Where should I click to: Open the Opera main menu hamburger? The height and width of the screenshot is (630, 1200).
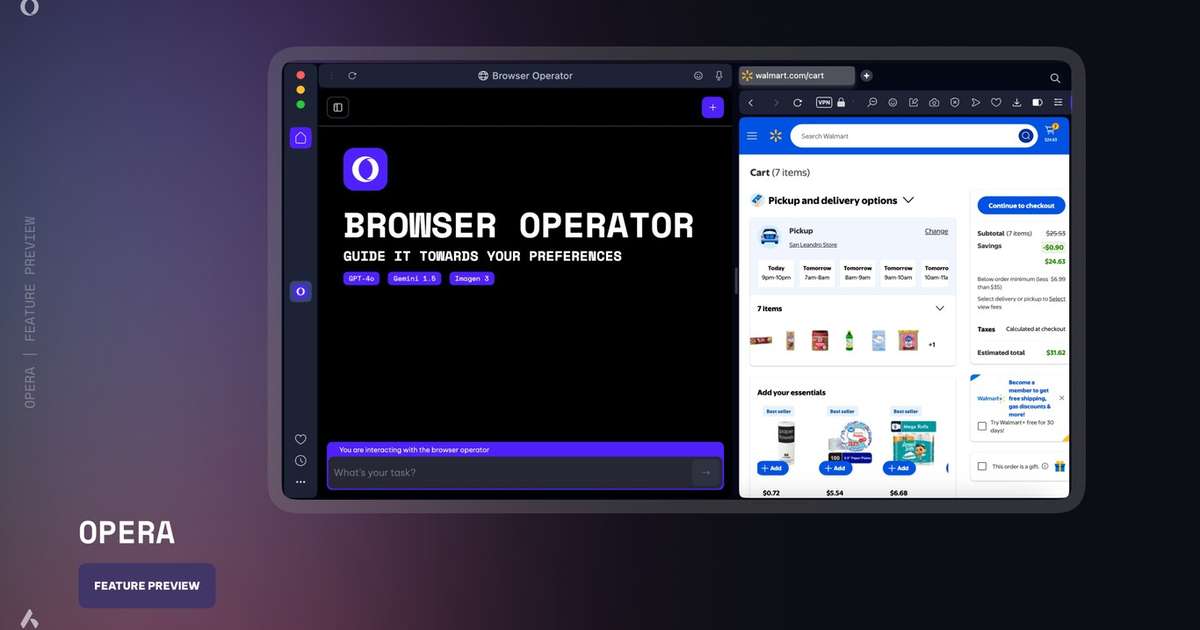1058,102
